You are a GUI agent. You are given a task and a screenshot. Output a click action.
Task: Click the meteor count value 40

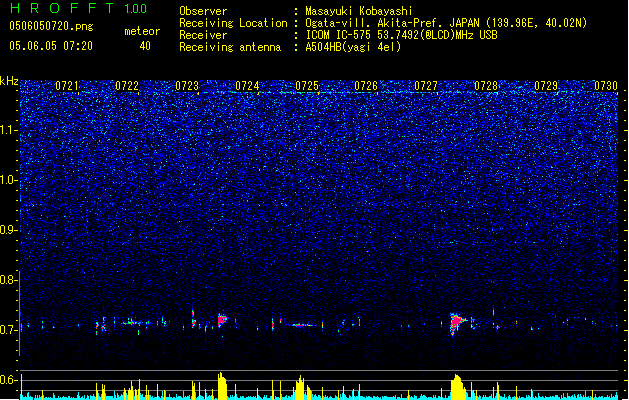145,46
